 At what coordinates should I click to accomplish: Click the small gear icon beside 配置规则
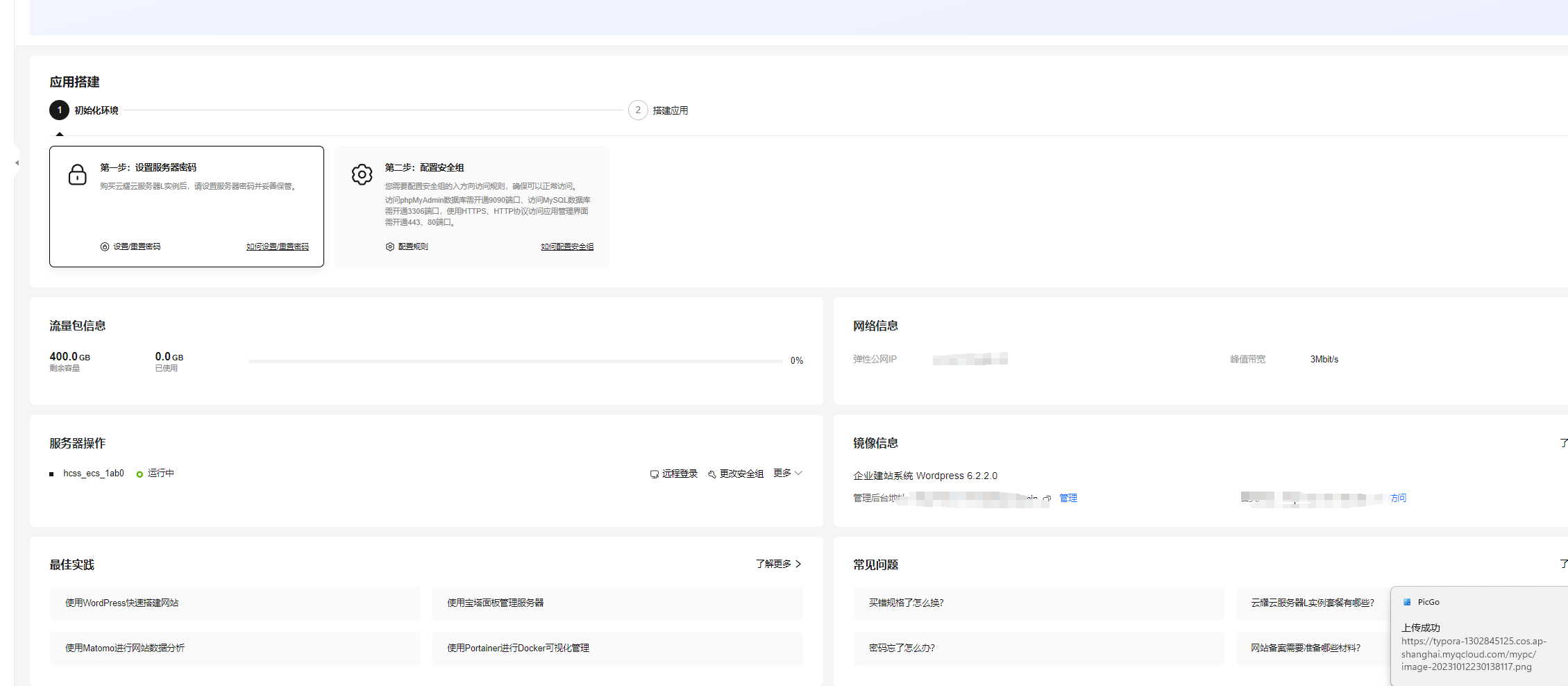point(390,246)
